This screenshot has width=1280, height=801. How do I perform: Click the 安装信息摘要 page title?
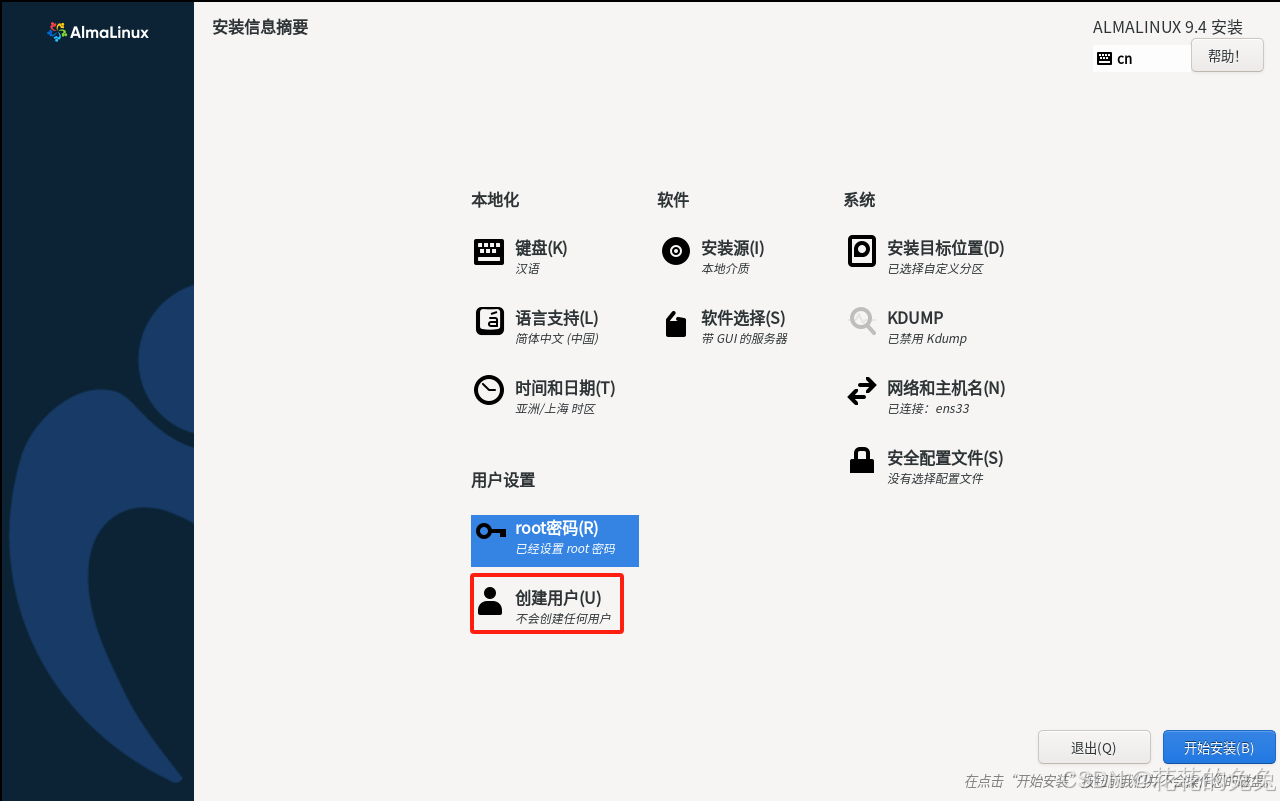(260, 27)
